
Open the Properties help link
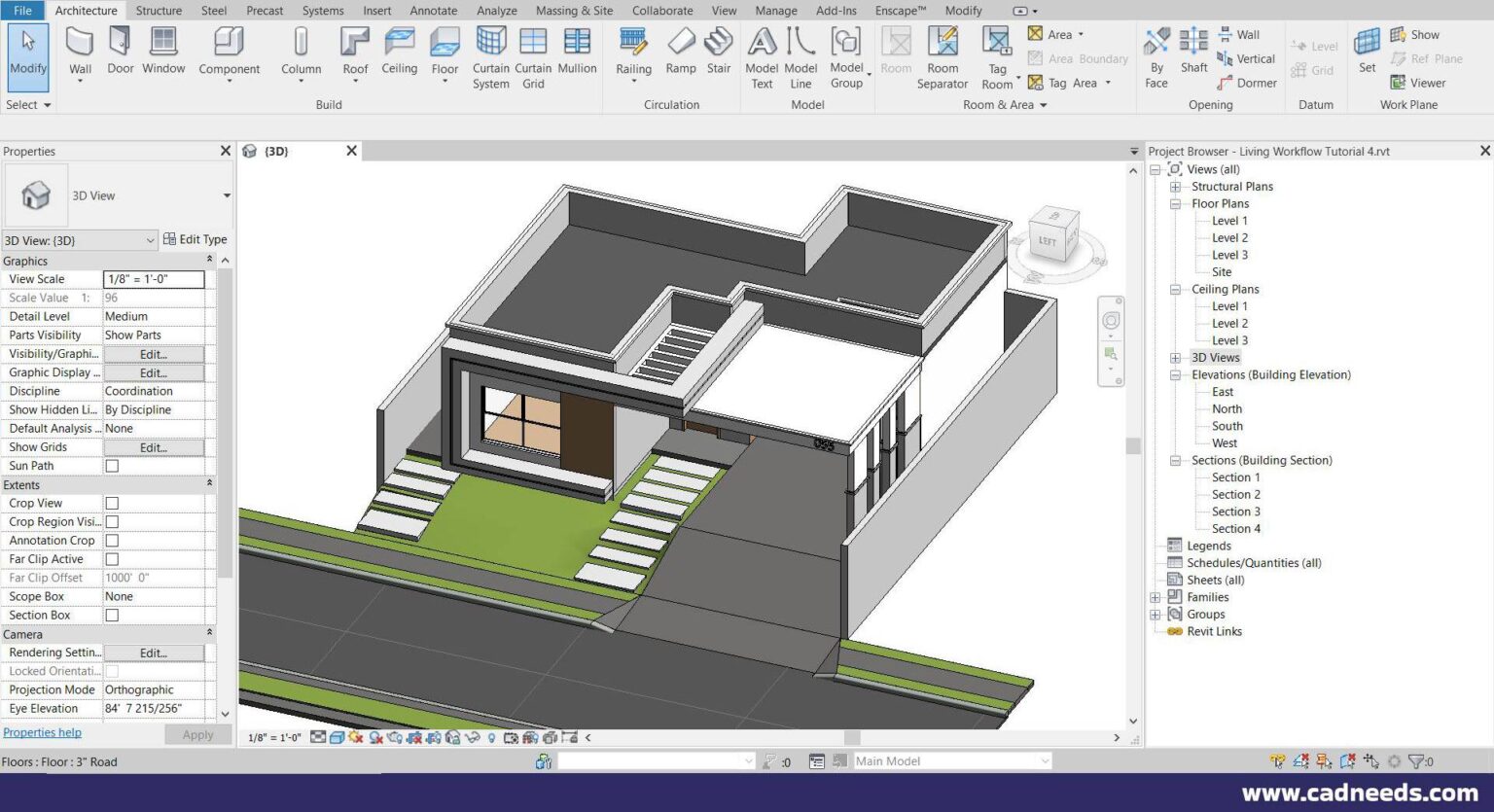pyautogui.click(x=42, y=733)
